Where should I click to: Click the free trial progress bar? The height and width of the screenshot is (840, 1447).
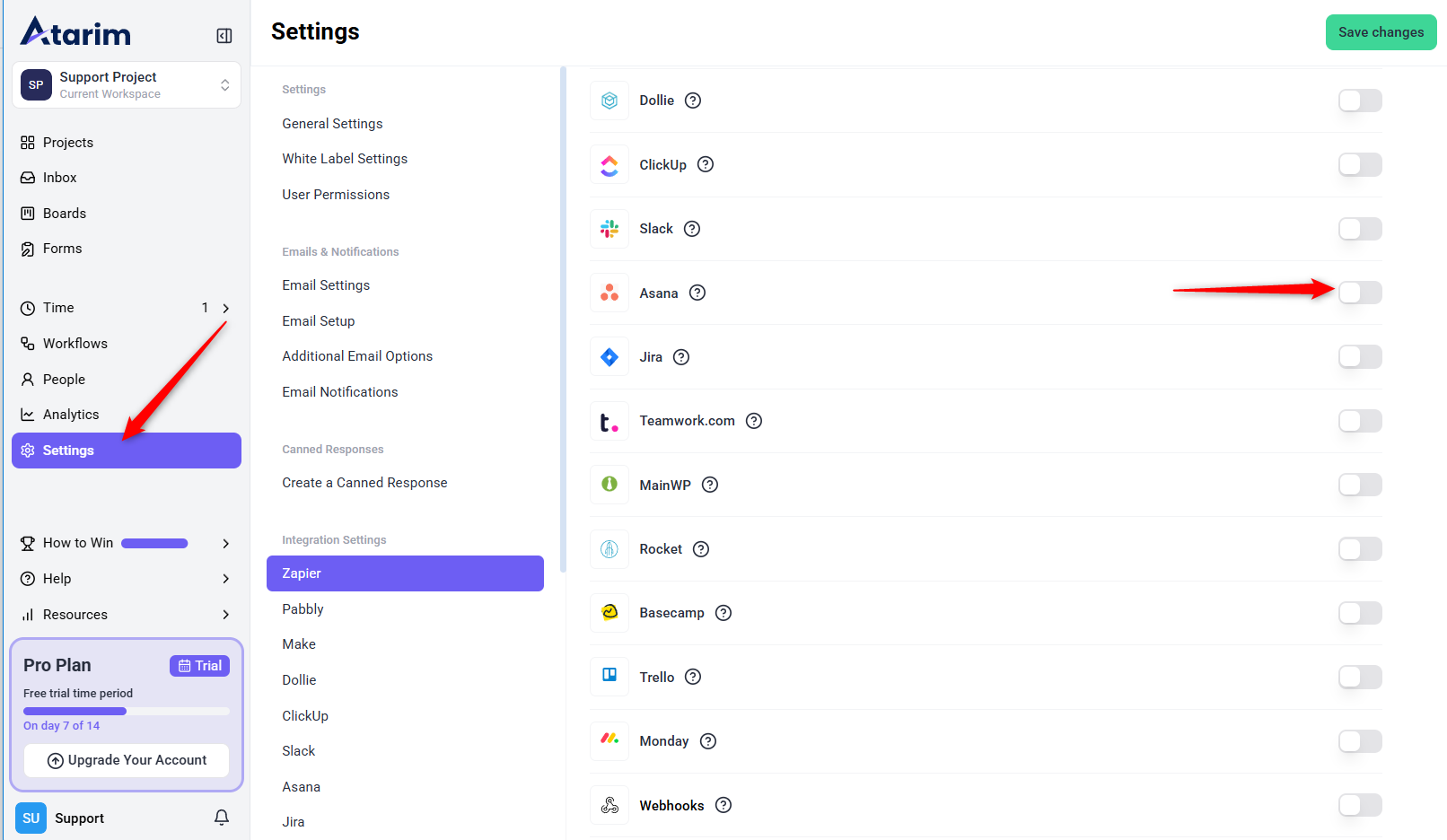[x=127, y=711]
